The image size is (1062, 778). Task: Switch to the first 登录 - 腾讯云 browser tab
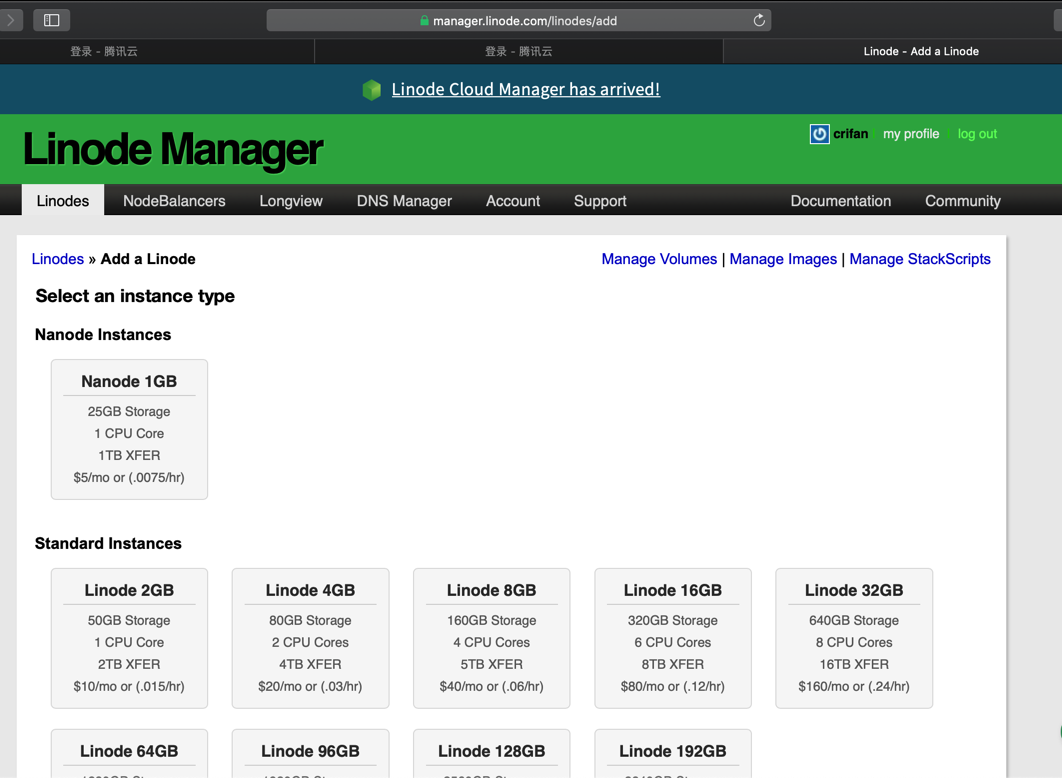pos(104,51)
